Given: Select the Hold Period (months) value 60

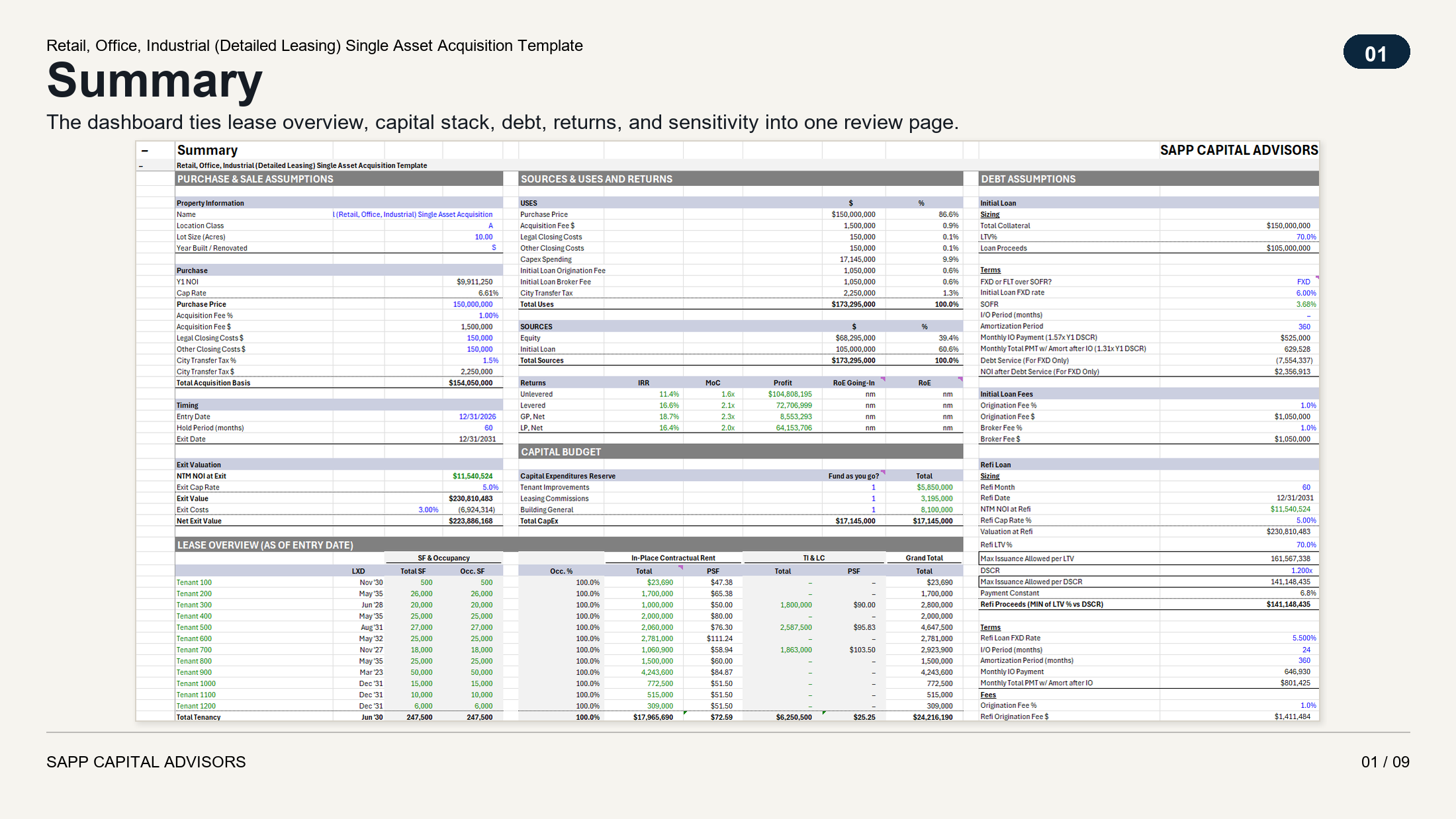Looking at the screenshot, I should [488, 428].
